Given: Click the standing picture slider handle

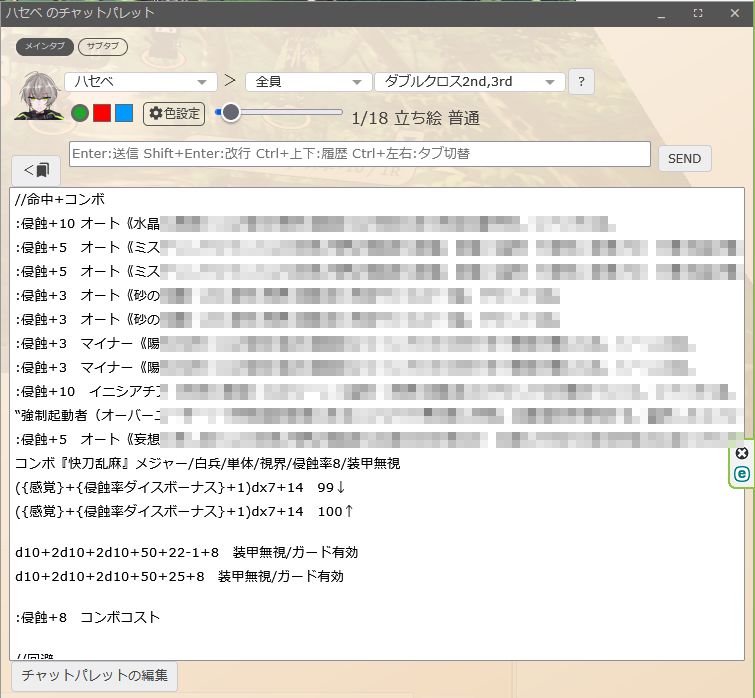Looking at the screenshot, I should pyautogui.click(x=230, y=113).
